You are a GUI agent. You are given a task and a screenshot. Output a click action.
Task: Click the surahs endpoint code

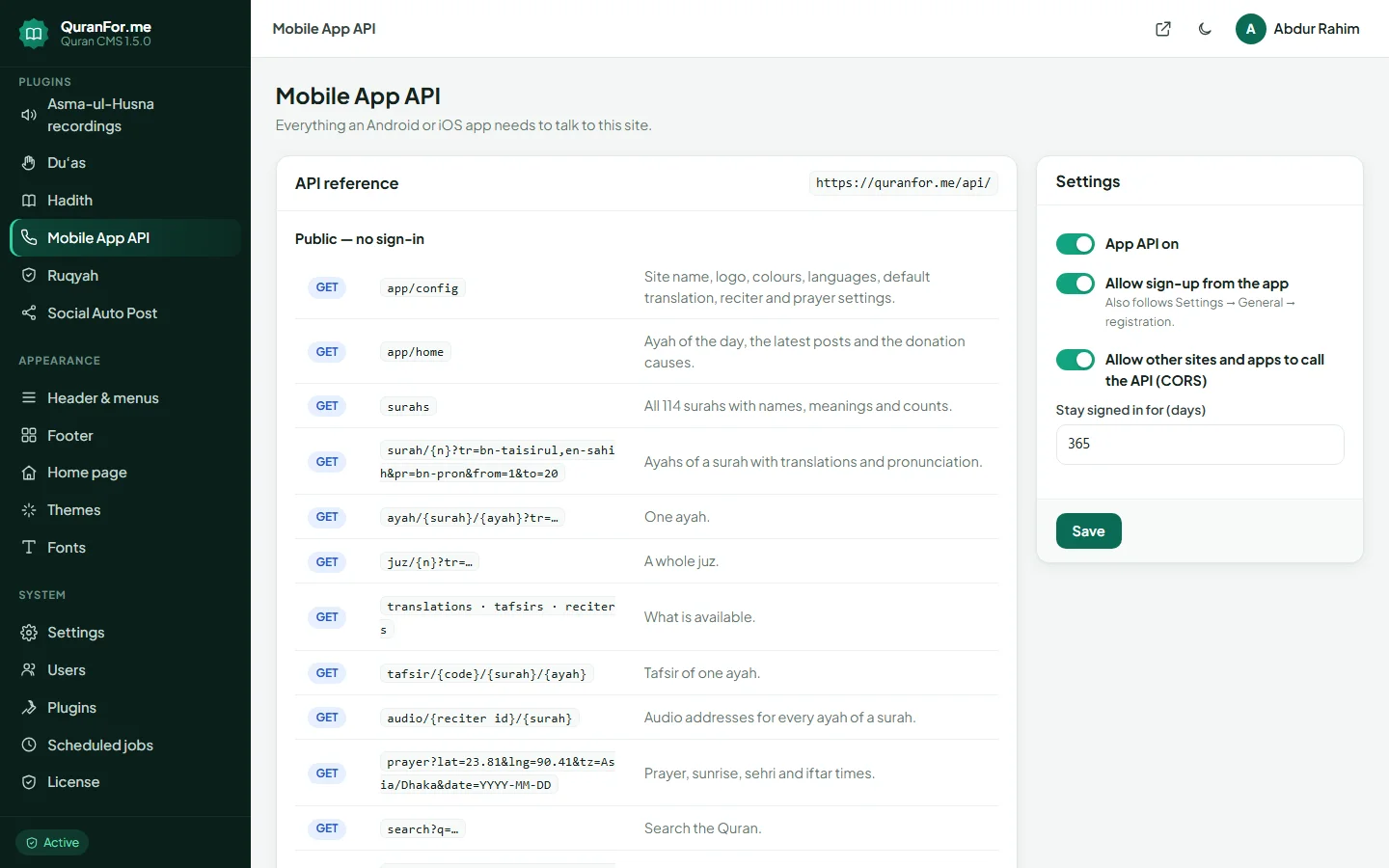tap(408, 406)
